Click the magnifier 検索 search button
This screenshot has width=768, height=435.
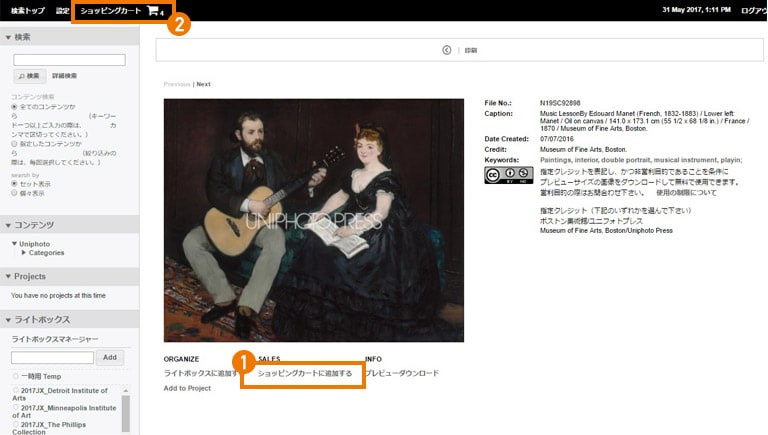coord(29,76)
